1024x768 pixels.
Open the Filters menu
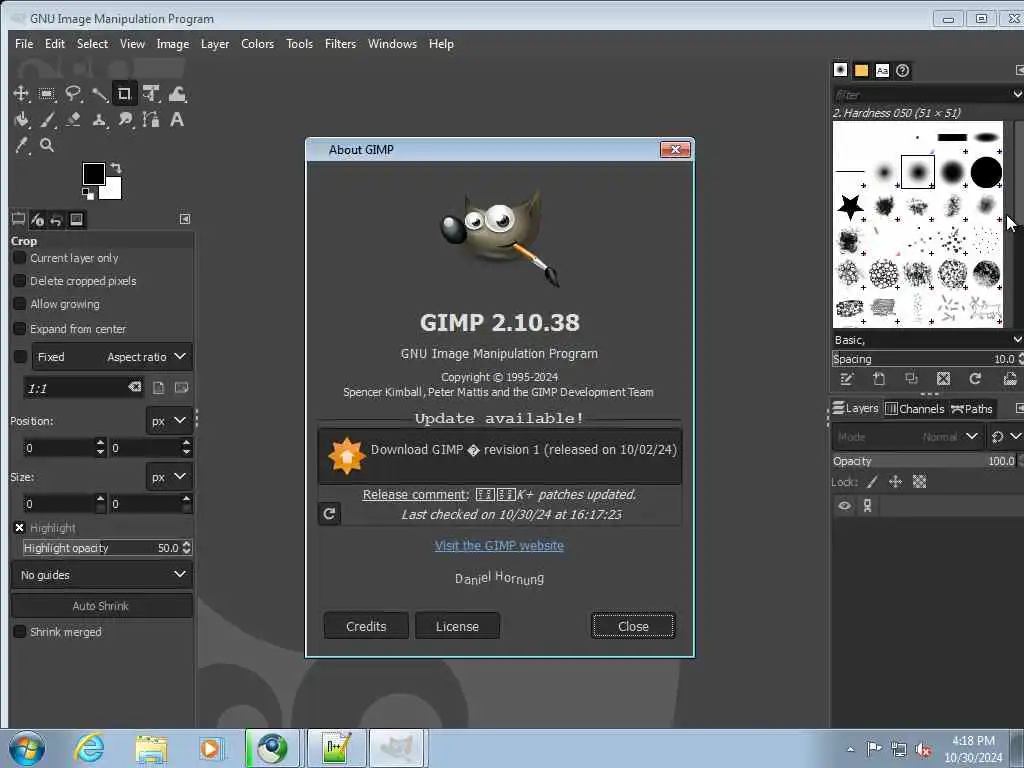(340, 44)
